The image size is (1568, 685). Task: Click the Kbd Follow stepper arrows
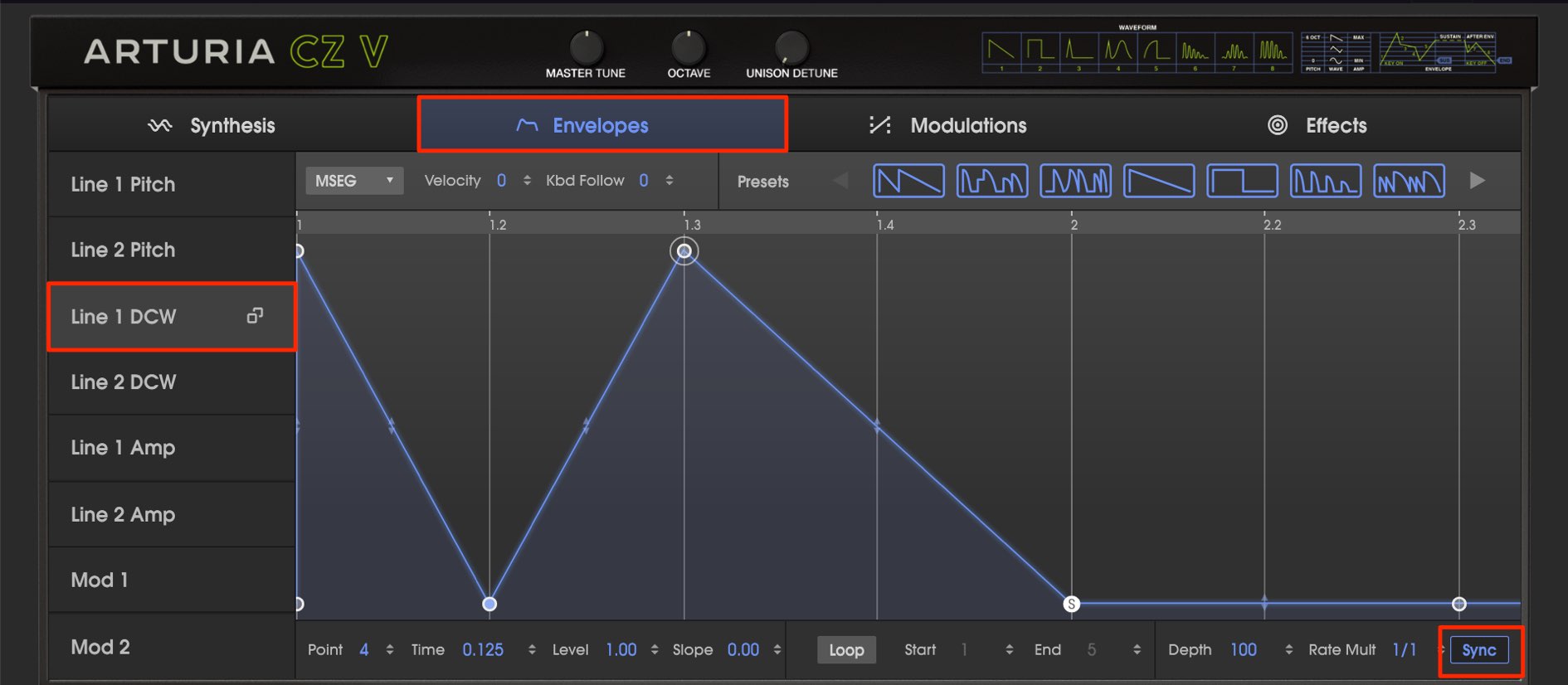670,181
